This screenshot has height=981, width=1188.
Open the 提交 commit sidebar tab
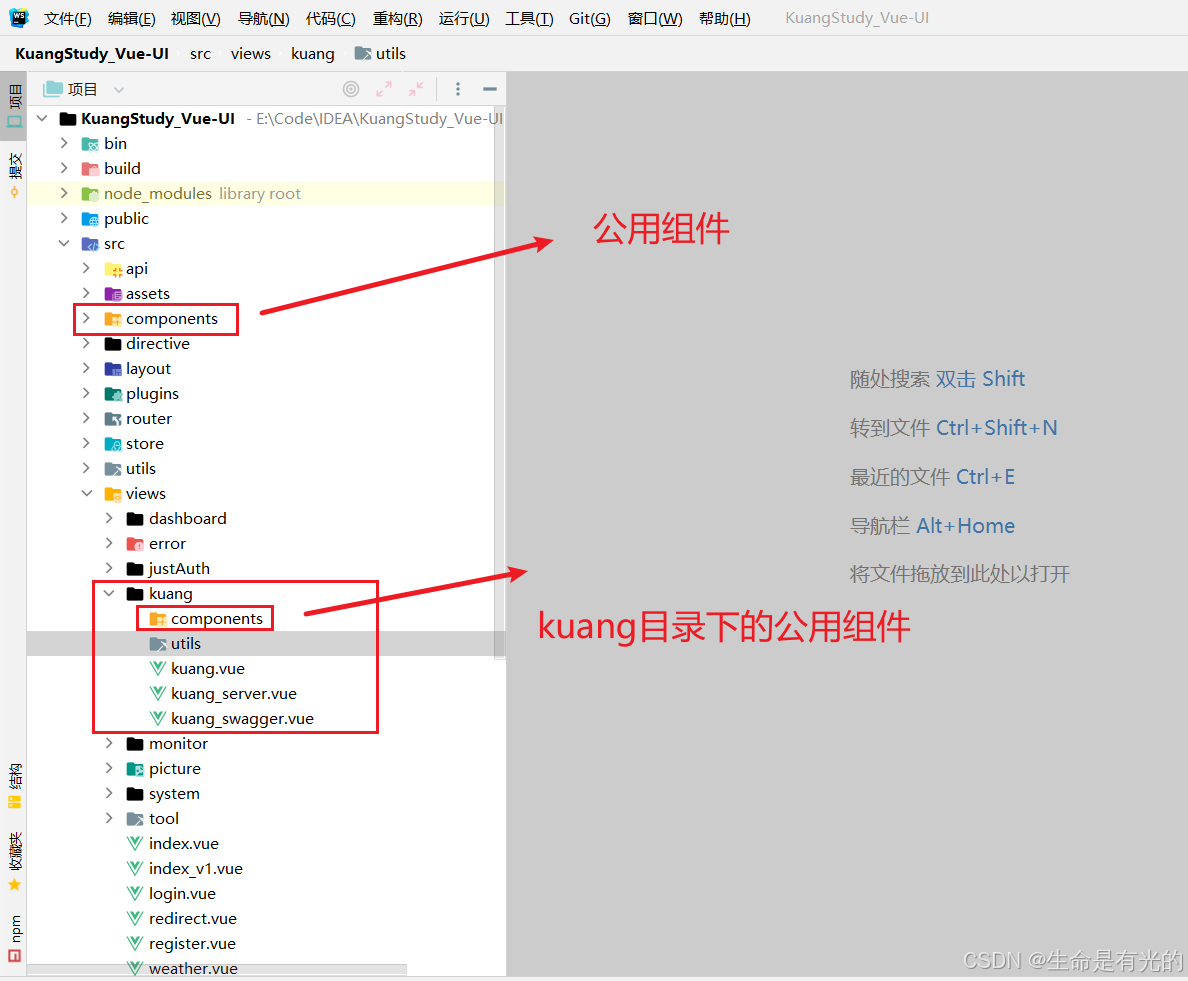pyautogui.click(x=14, y=174)
